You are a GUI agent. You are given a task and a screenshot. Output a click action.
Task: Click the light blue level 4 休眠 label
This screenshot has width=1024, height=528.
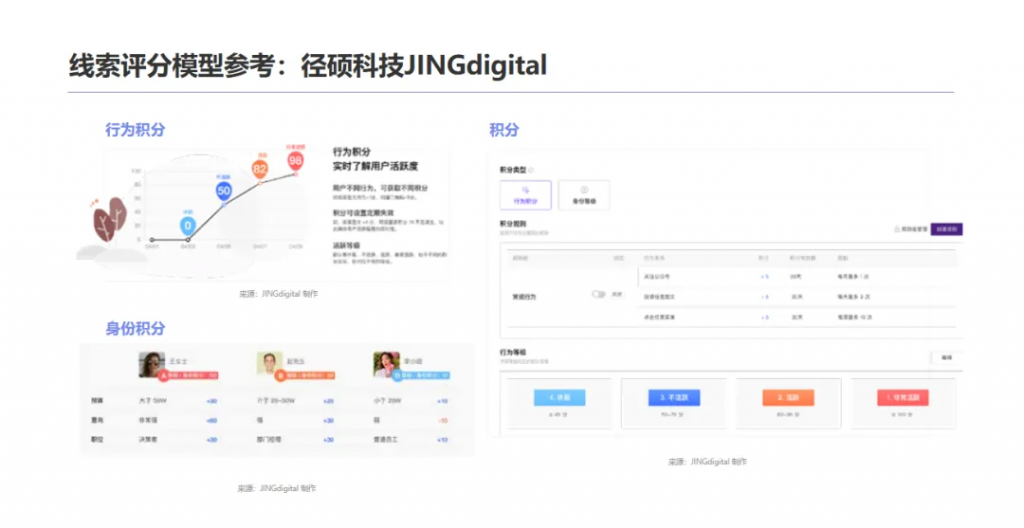(x=559, y=397)
